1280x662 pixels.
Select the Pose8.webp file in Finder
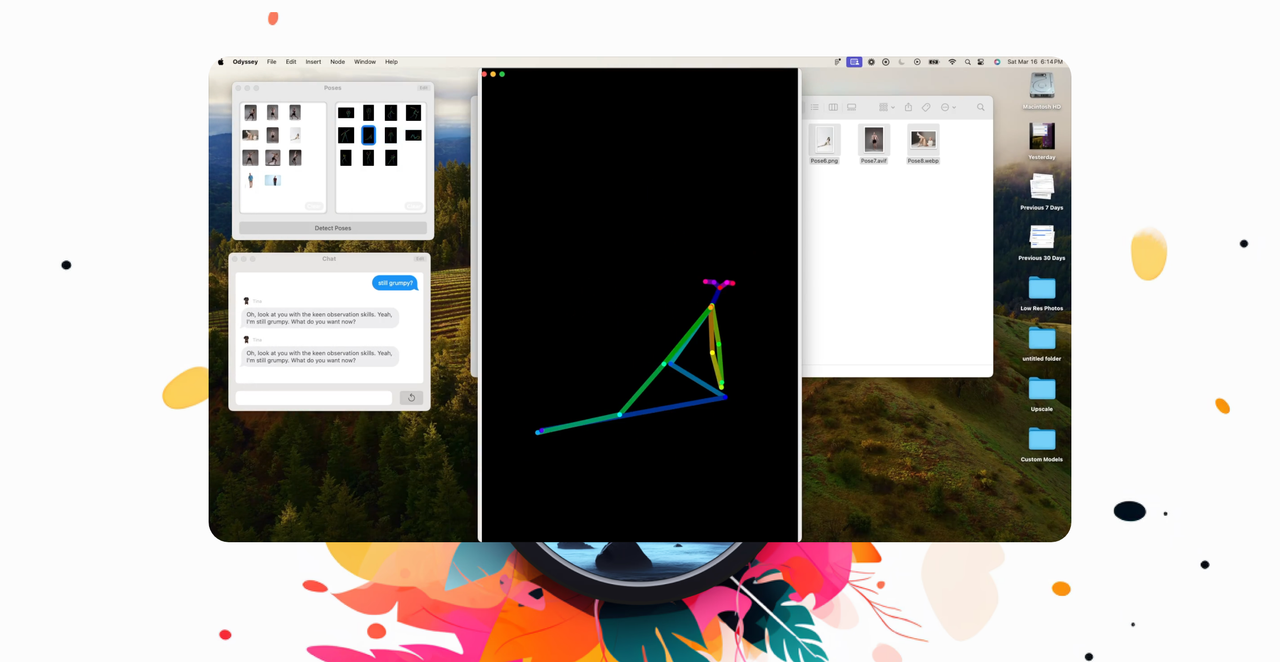923,144
